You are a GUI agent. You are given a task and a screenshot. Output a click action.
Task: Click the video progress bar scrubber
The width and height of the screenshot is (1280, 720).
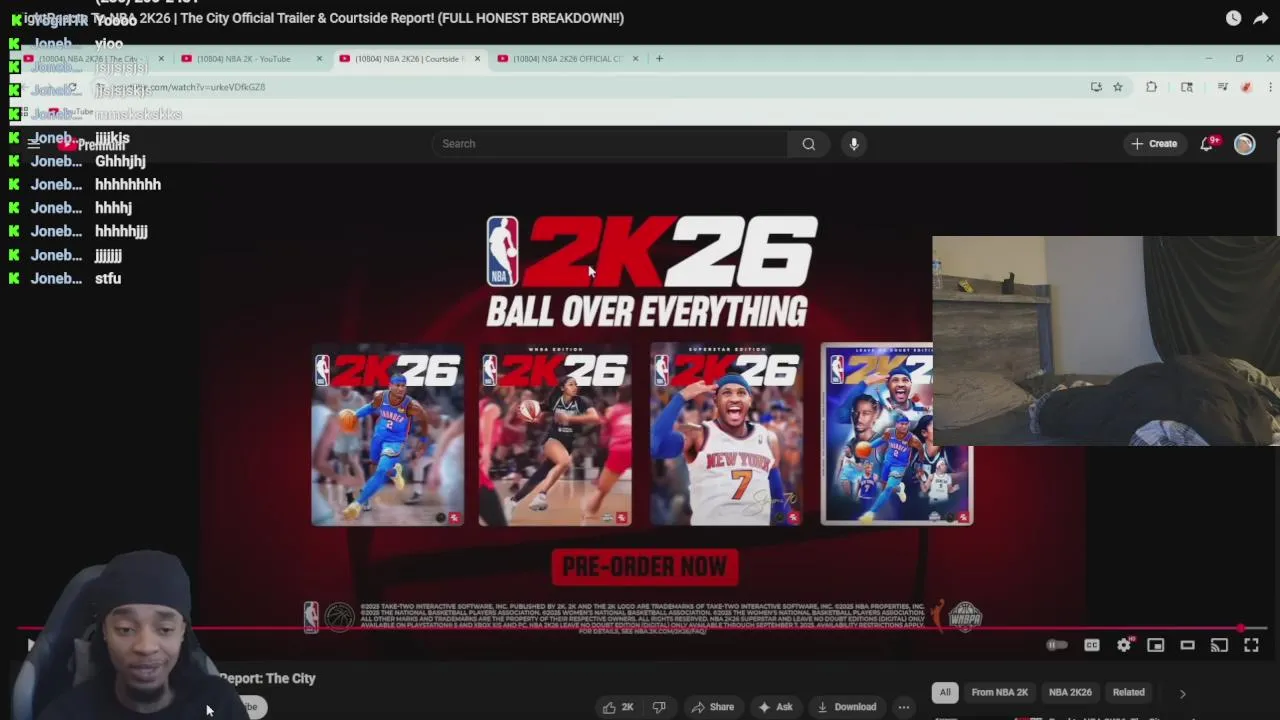pyautogui.click(x=1241, y=629)
